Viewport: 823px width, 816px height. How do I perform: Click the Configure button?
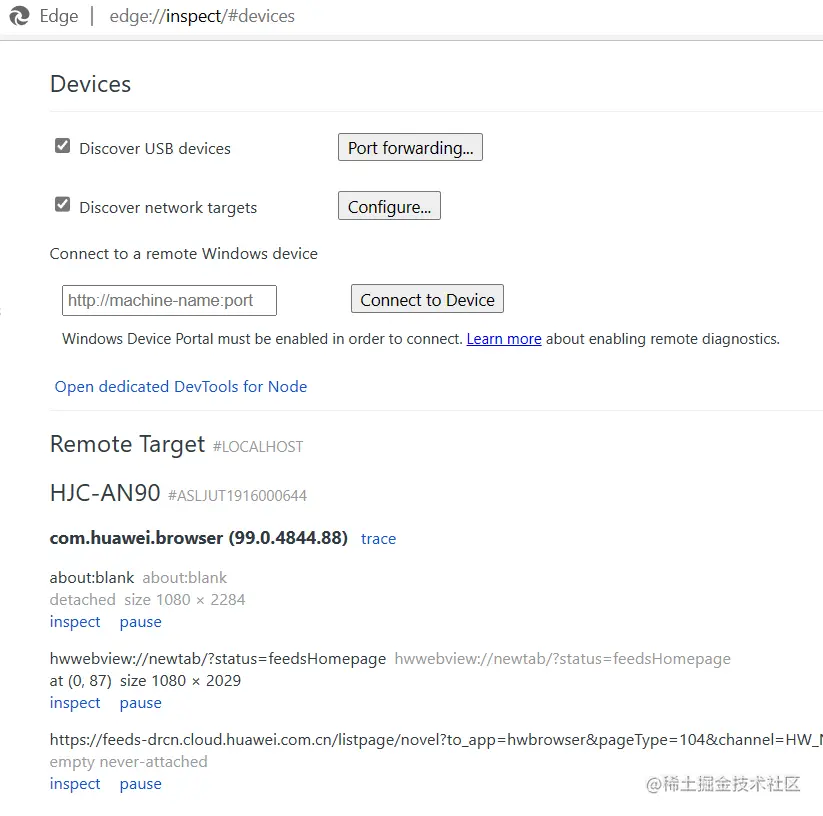coord(389,206)
